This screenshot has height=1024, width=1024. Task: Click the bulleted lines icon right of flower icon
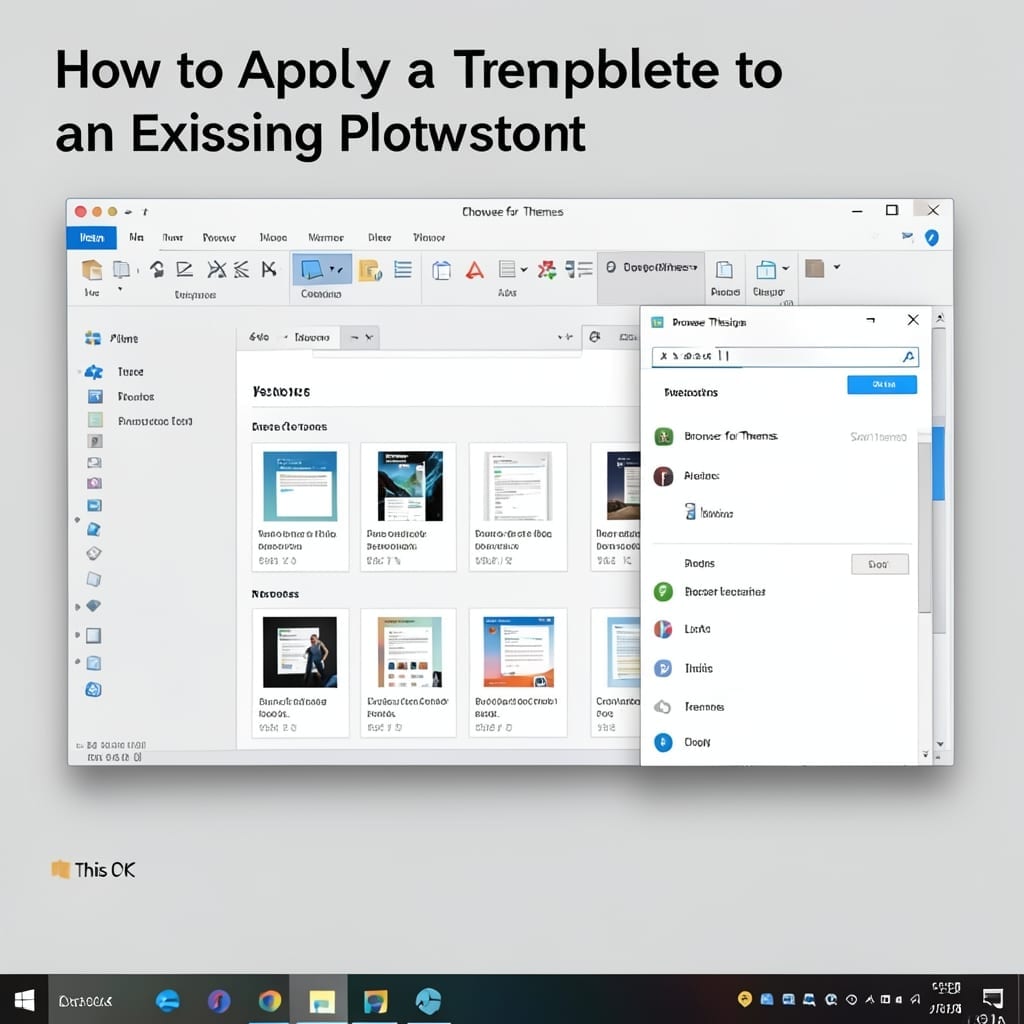click(x=579, y=269)
